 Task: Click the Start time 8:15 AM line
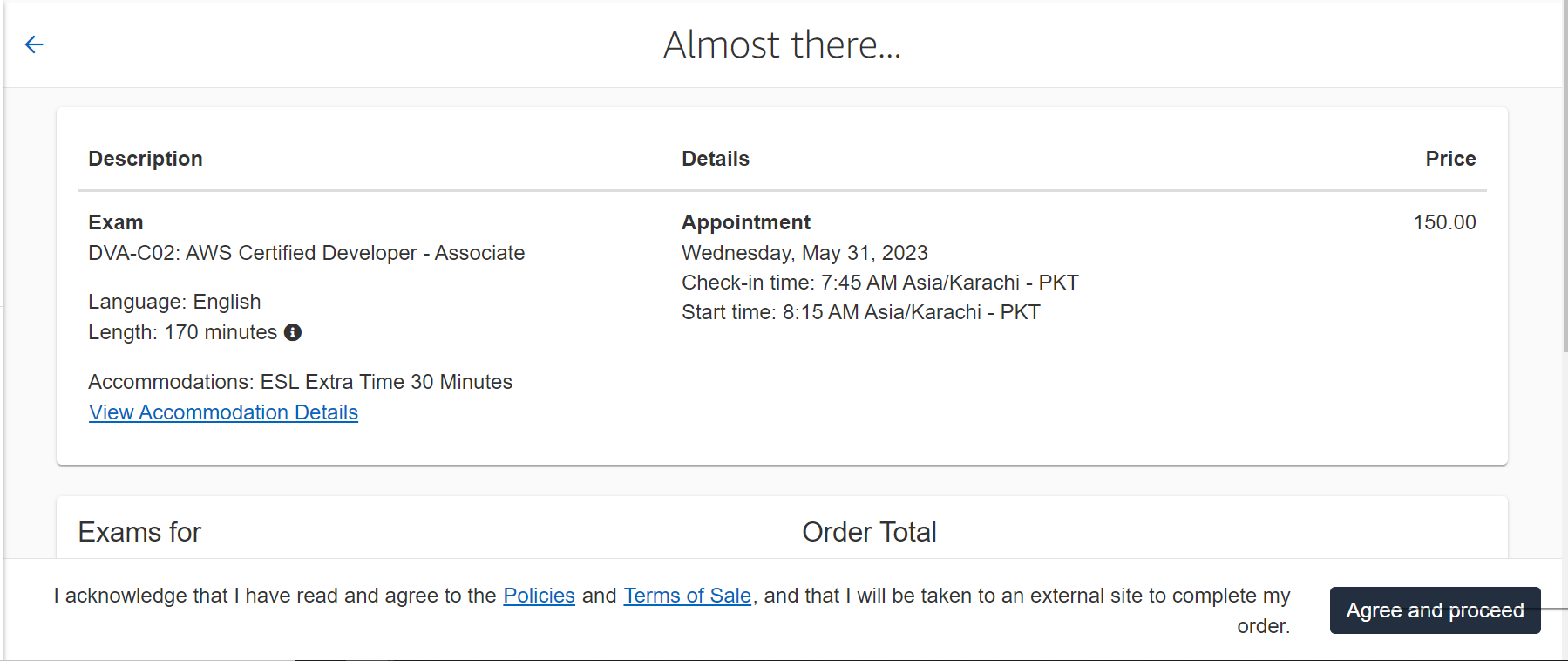point(861,312)
